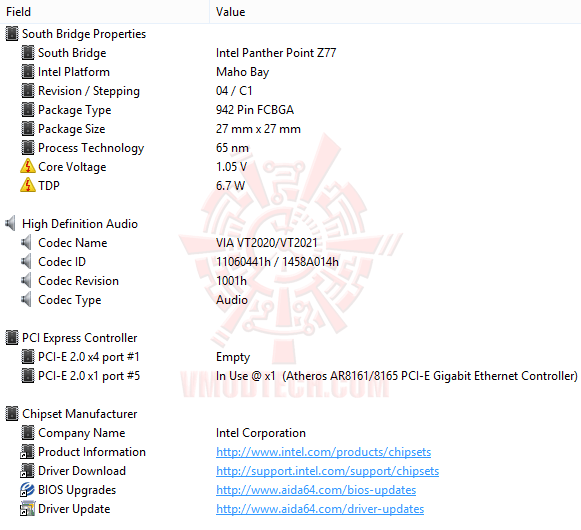581x530 pixels.
Task: Click the South Bridge Properties chip icon
Action: point(11,34)
